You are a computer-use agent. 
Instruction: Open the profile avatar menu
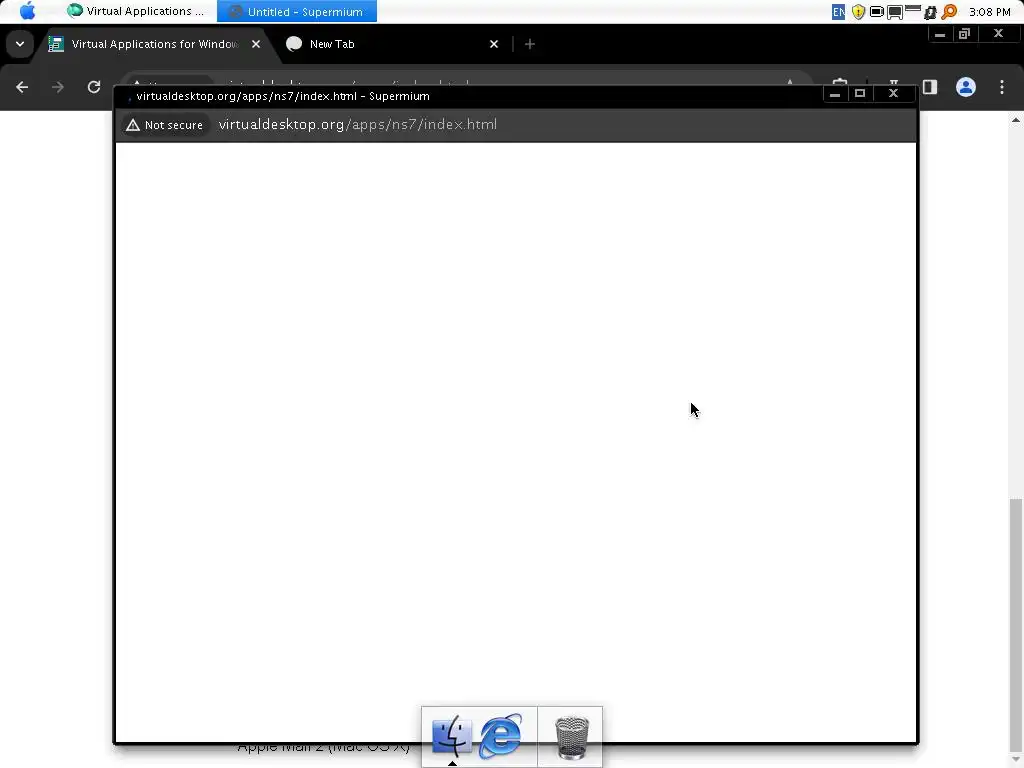click(966, 87)
